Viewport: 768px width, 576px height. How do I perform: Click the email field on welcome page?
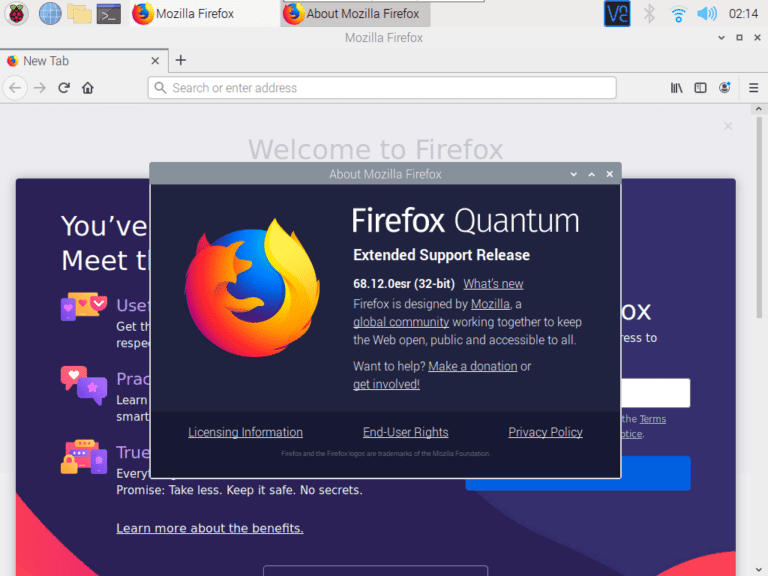click(655, 393)
